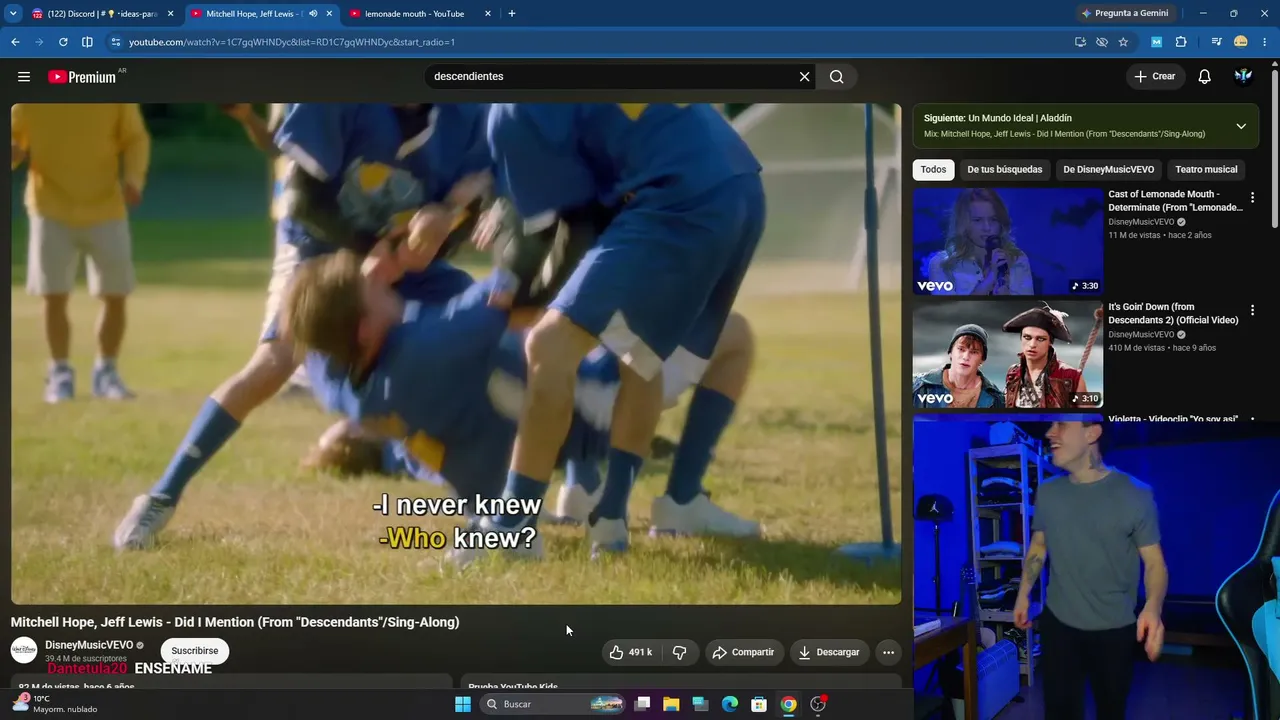Go forward in browser history
Screen dimensions: 1280x720
[39, 42]
